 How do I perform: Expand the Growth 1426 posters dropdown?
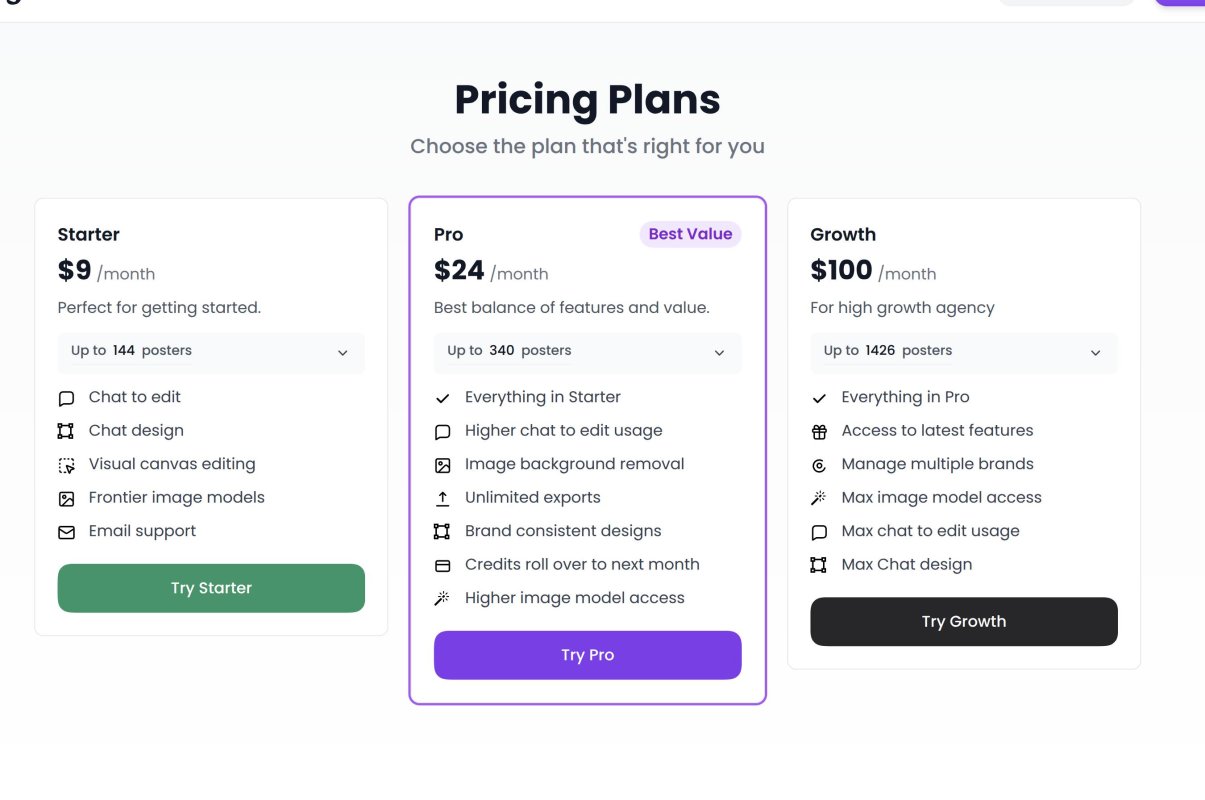963,352
